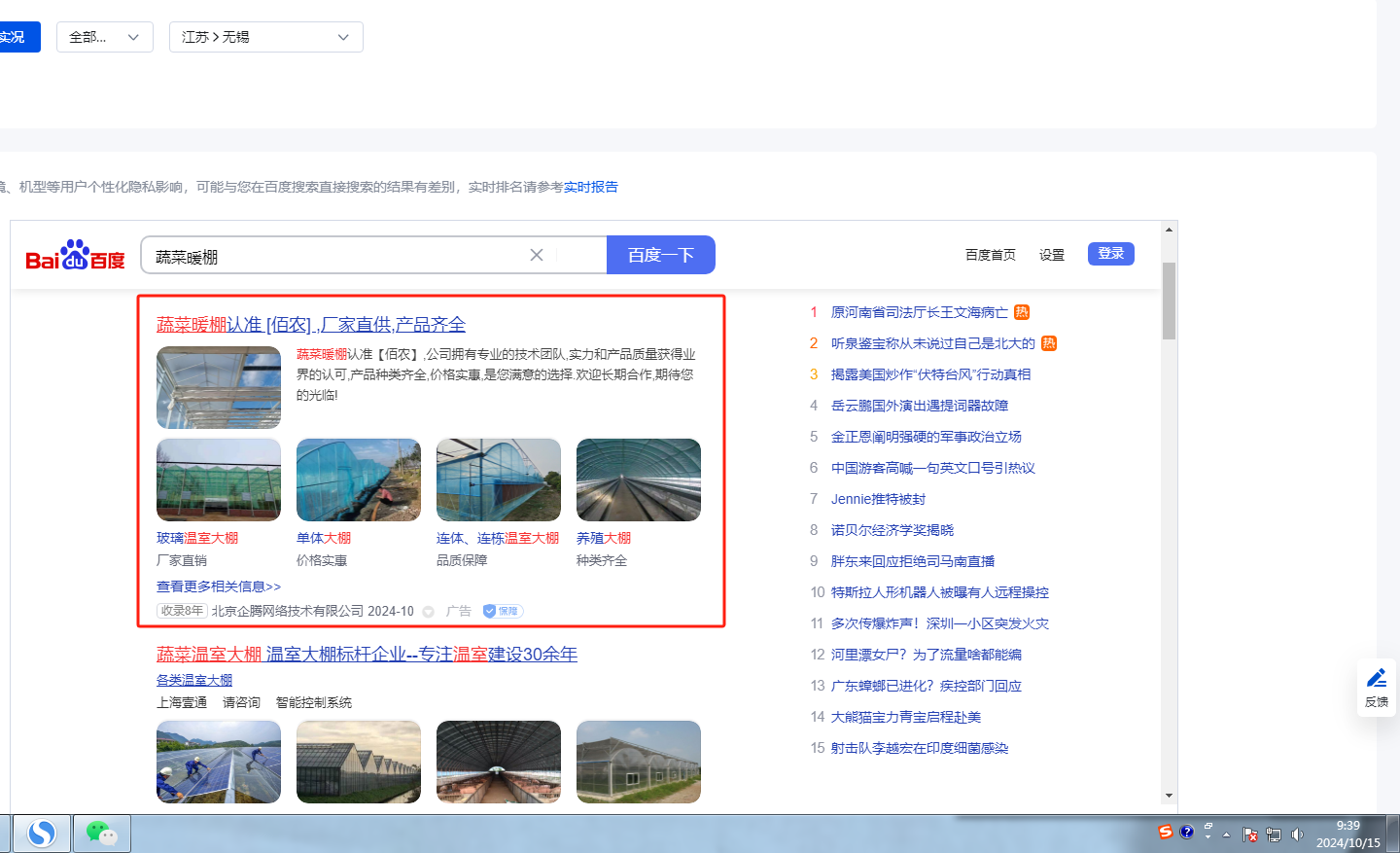Click 查看更多相关信息>> link

pos(219,586)
